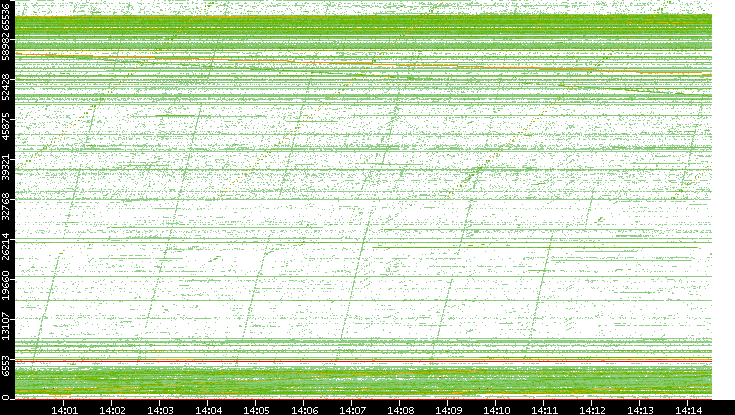Viewport: 735px width, 415px height.
Task: Click the 14:01 time axis label
Action: [x=64, y=410]
